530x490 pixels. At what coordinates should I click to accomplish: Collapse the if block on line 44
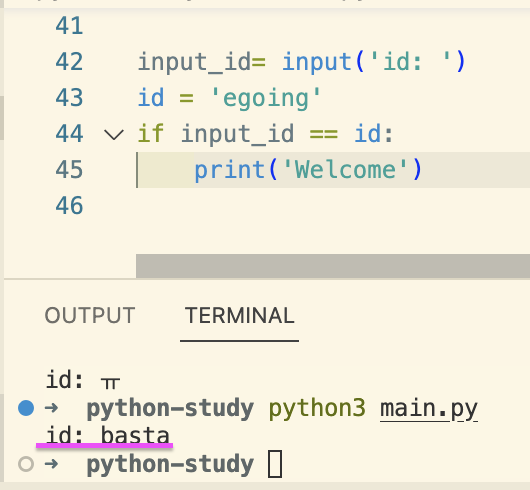(x=114, y=134)
